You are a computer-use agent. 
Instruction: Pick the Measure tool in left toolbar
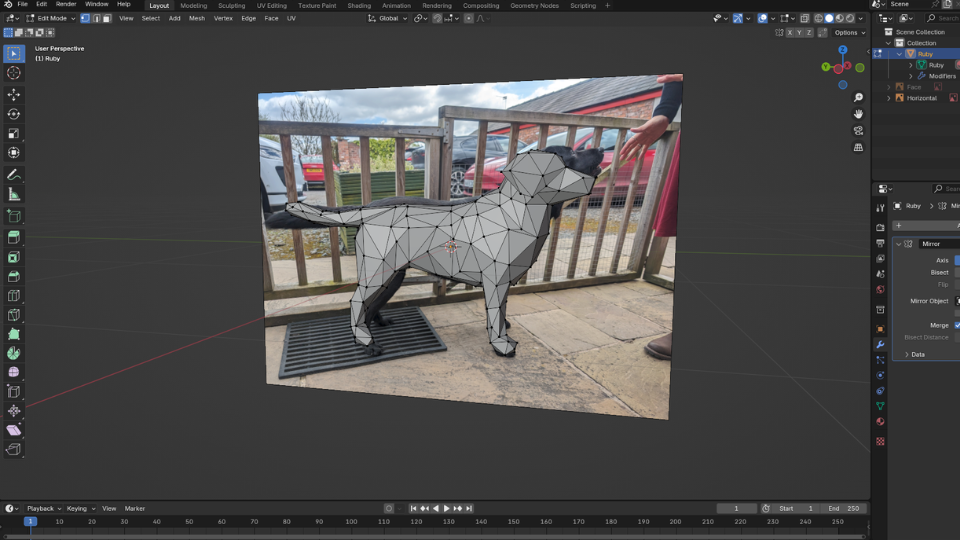coord(14,194)
